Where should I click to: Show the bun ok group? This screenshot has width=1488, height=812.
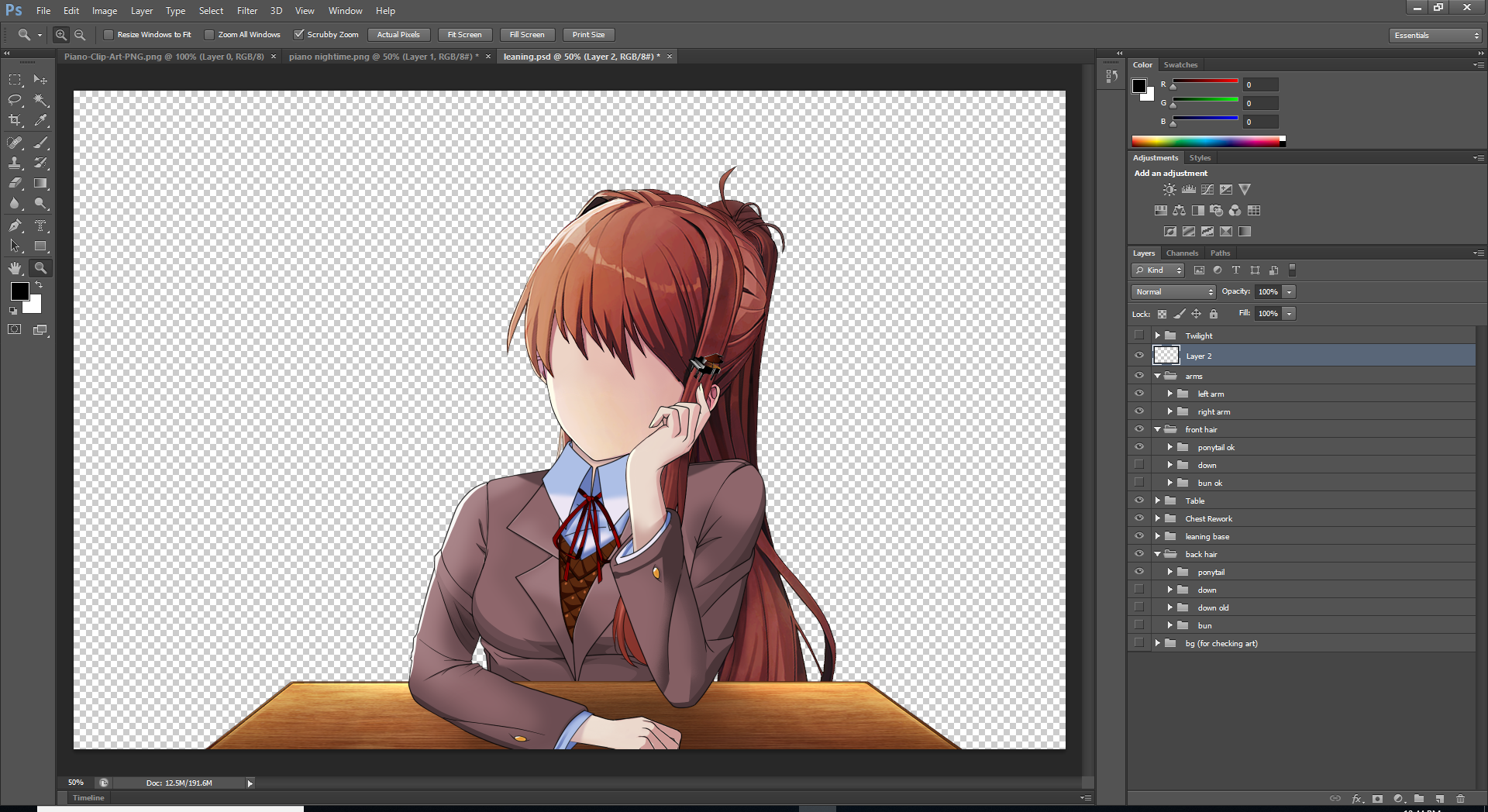click(x=1138, y=483)
